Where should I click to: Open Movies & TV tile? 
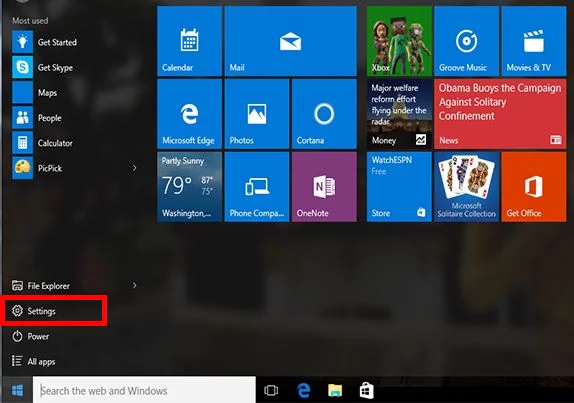pyautogui.click(x=534, y=41)
